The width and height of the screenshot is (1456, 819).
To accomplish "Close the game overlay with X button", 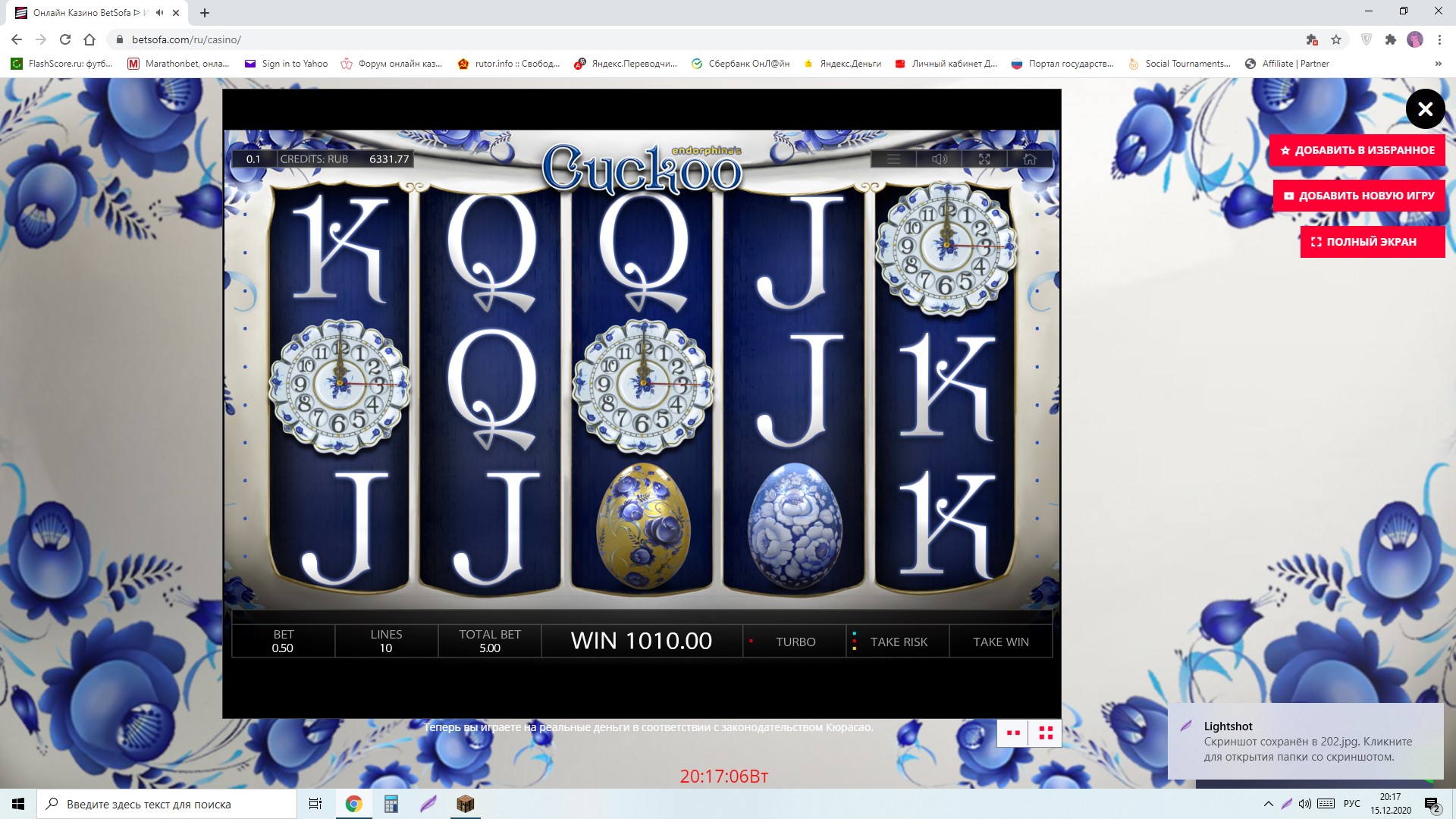I will 1425,109.
